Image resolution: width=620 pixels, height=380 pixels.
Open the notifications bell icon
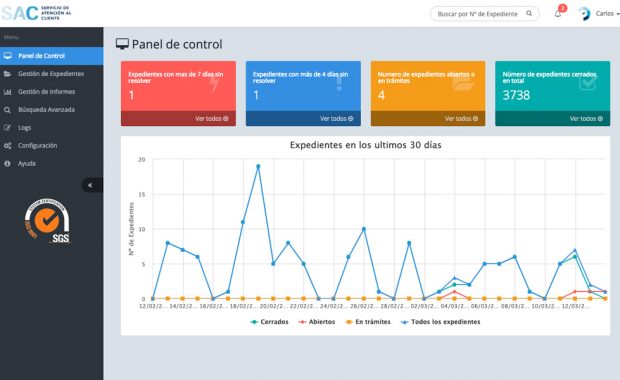tap(558, 14)
